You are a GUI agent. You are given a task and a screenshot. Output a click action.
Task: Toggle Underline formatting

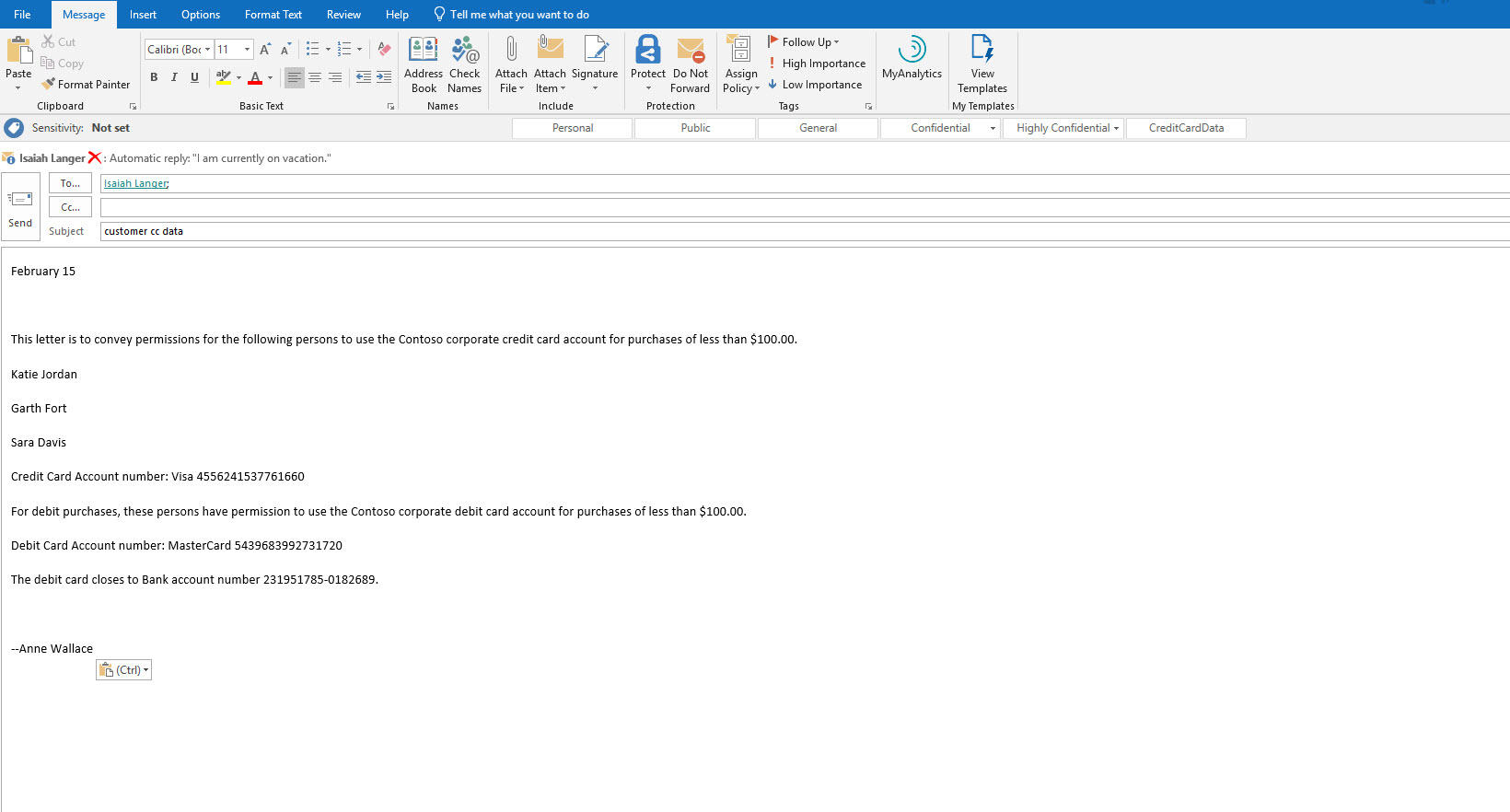click(x=194, y=77)
